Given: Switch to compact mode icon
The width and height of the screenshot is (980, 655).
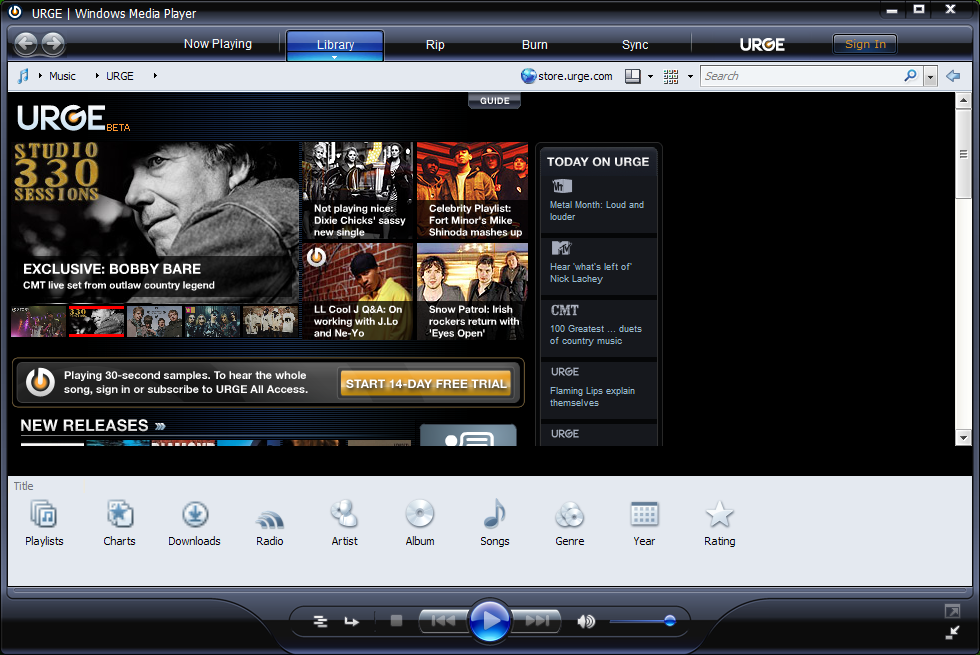Looking at the screenshot, I should click(952, 632).
